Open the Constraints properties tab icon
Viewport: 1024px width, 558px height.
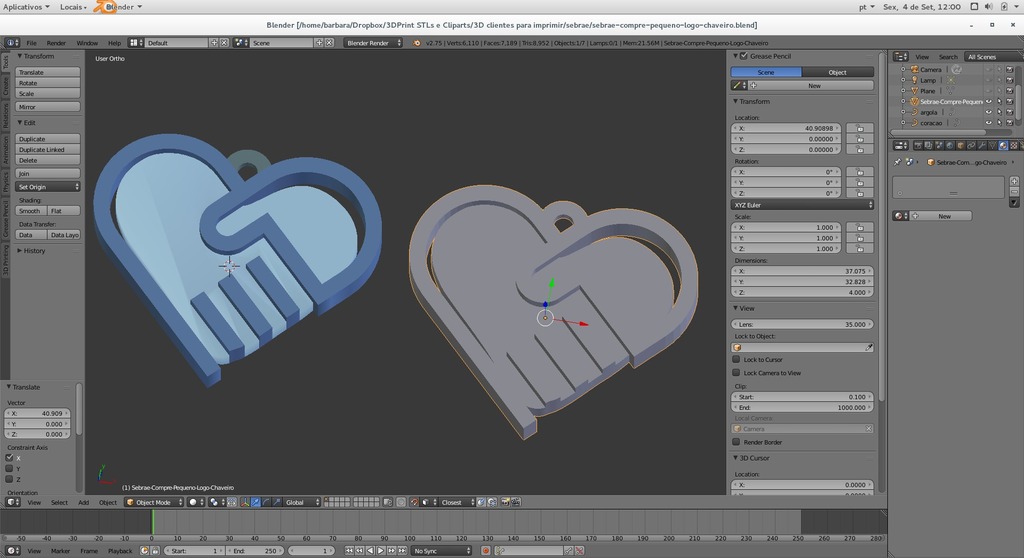coord(971,146)
